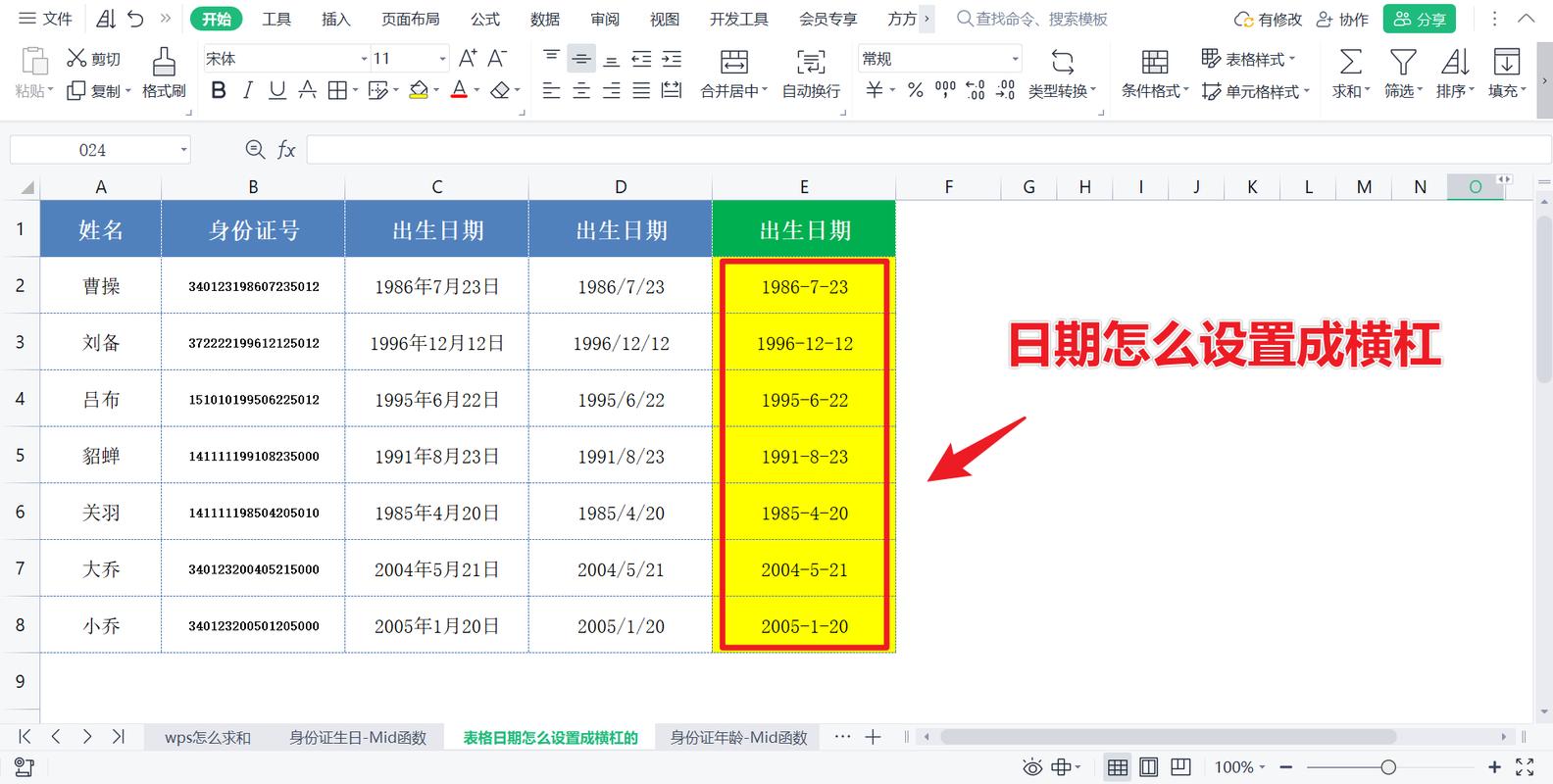Image resolution: width=1553 pixels, height=784 pixels.
Task: Adjust the zoom slider handle
Action: tap(1388, 767)
